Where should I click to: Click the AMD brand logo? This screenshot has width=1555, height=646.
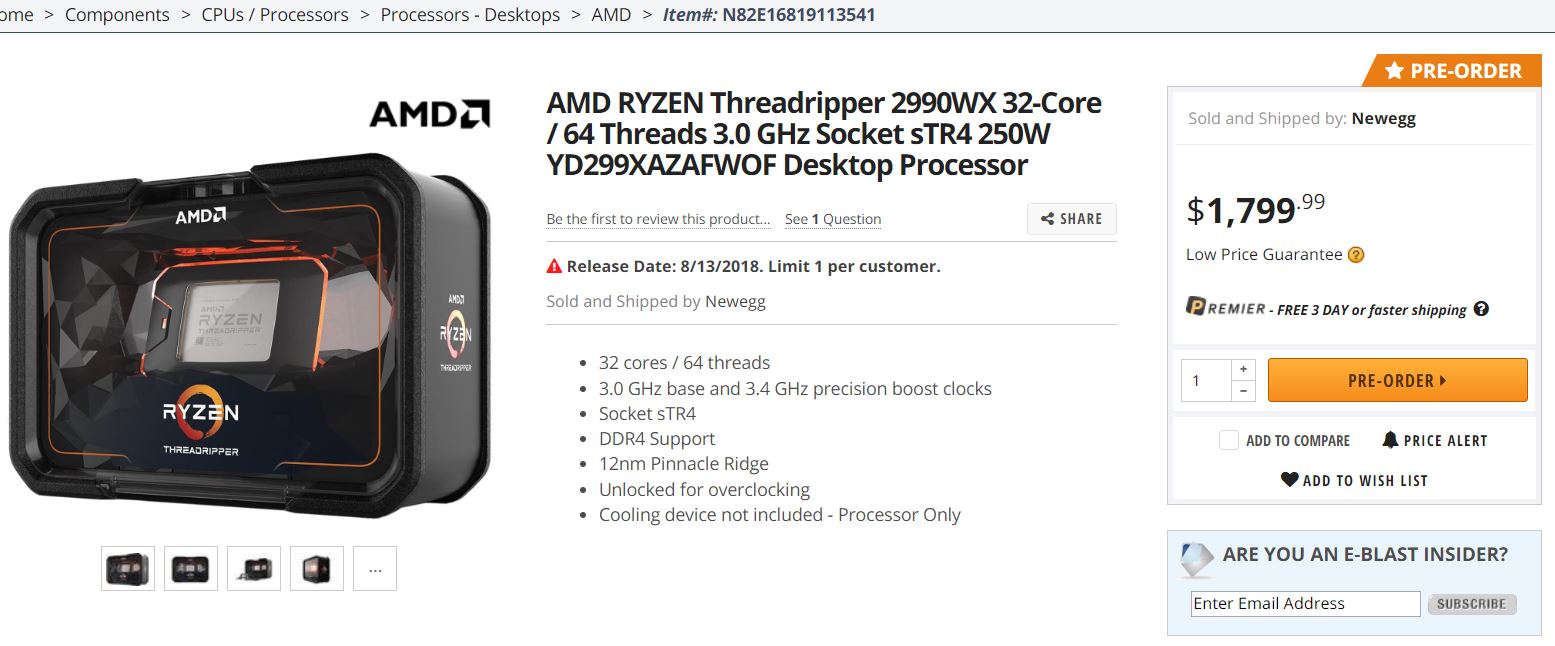click(x=429, y=114)
